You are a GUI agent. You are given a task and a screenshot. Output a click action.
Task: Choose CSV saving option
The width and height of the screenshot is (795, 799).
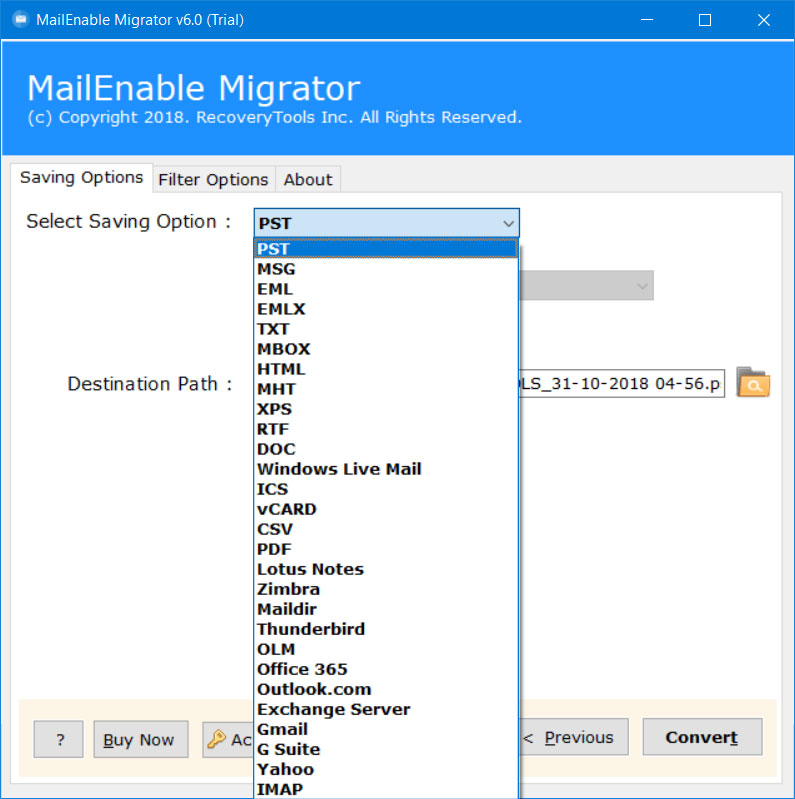pos(386,529)
